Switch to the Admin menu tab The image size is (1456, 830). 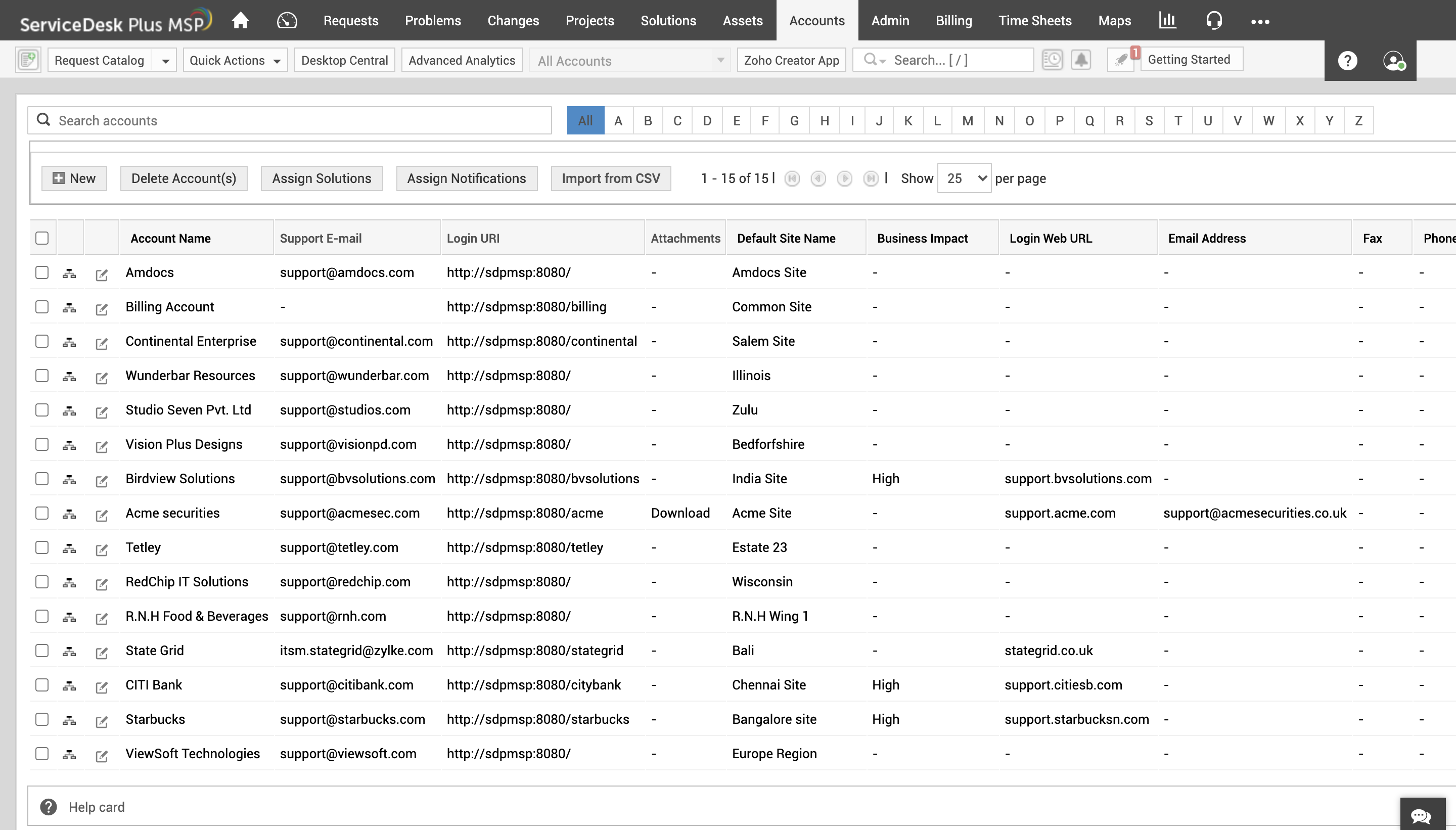pos(890,20)
